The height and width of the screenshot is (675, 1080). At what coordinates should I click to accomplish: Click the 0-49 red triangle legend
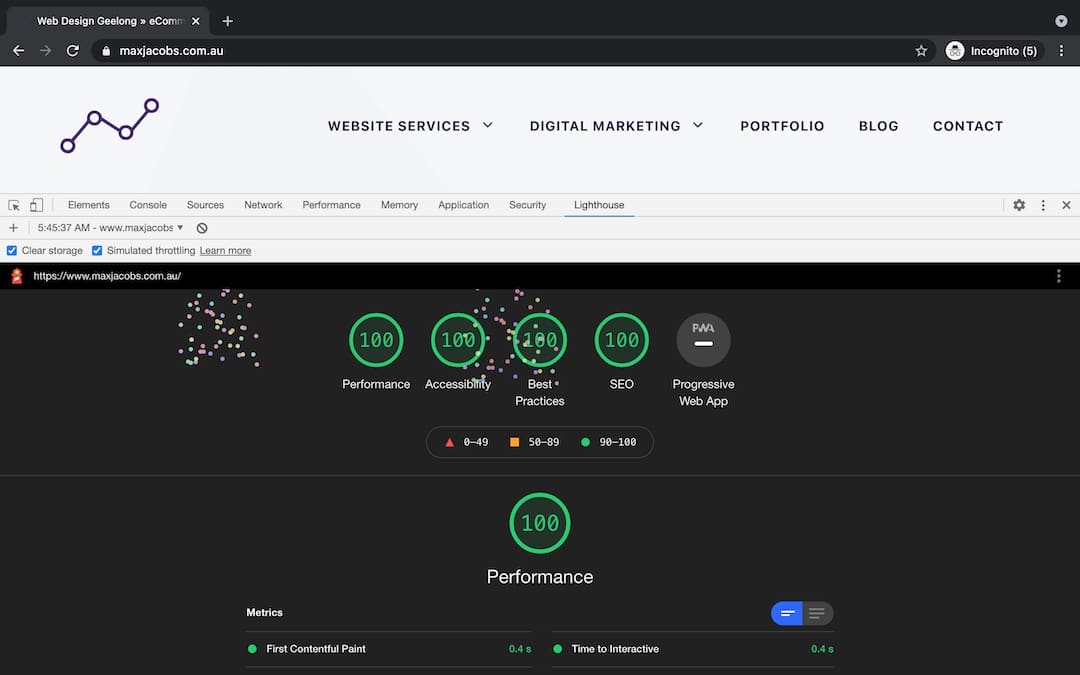(x=466, y=442)
